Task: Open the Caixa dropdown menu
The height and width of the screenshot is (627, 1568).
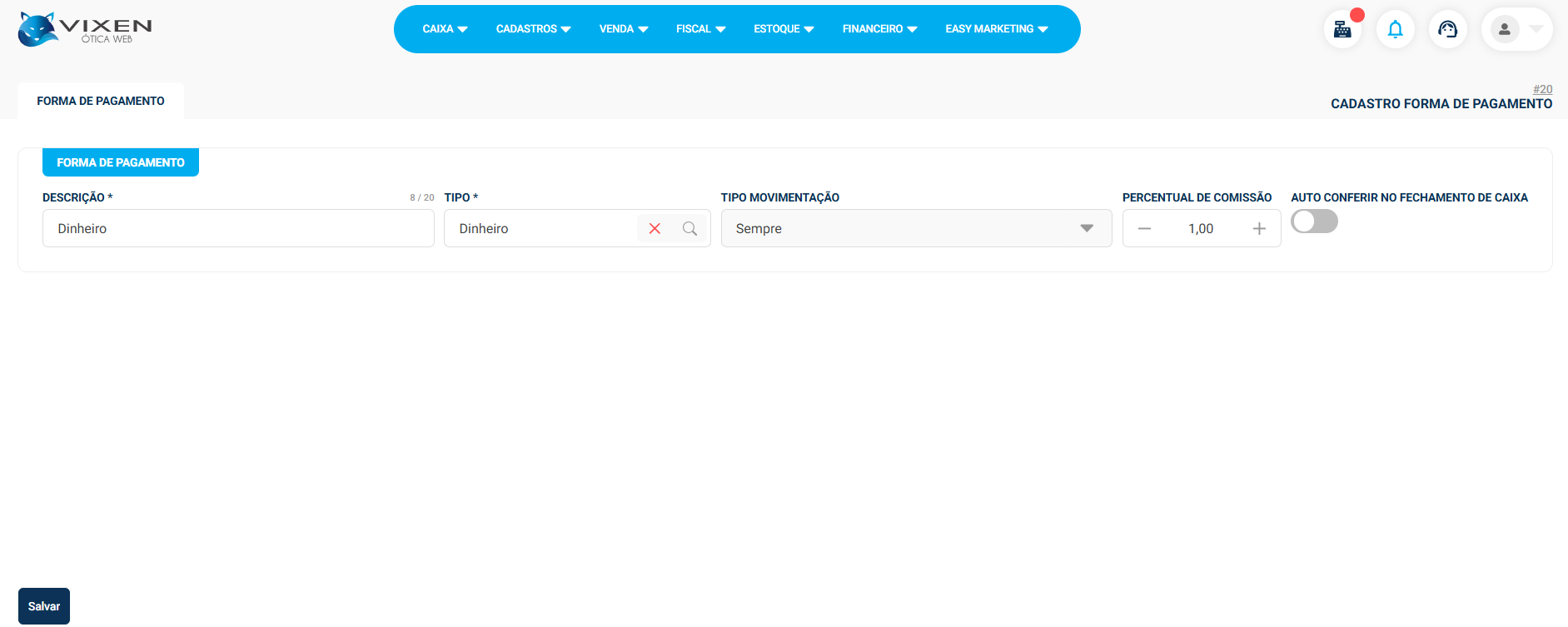Action: tap(445, 29)
